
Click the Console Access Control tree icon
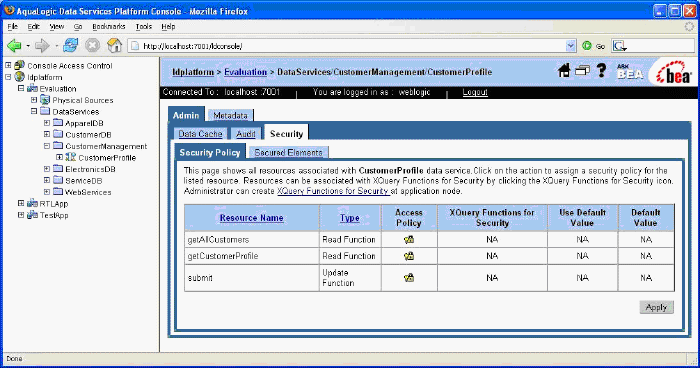coord(19,66)
